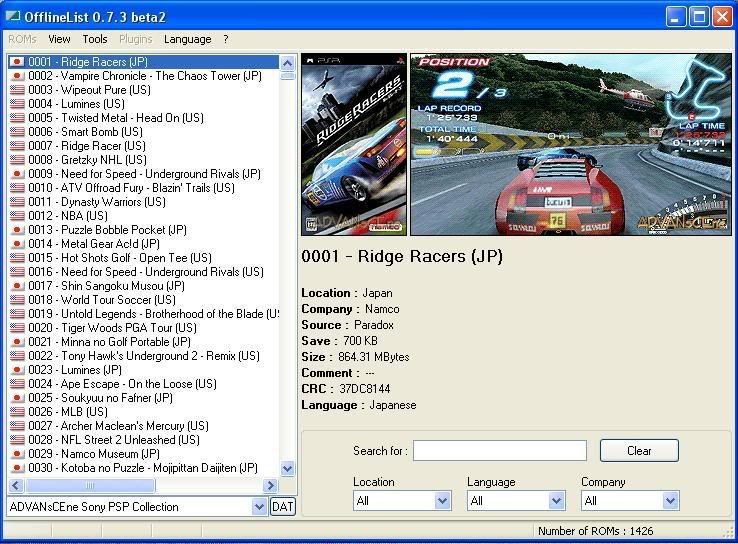Click the horizontal scroll left arrow
This screenshot has width=738, height=544.
[x=16, y=485]
